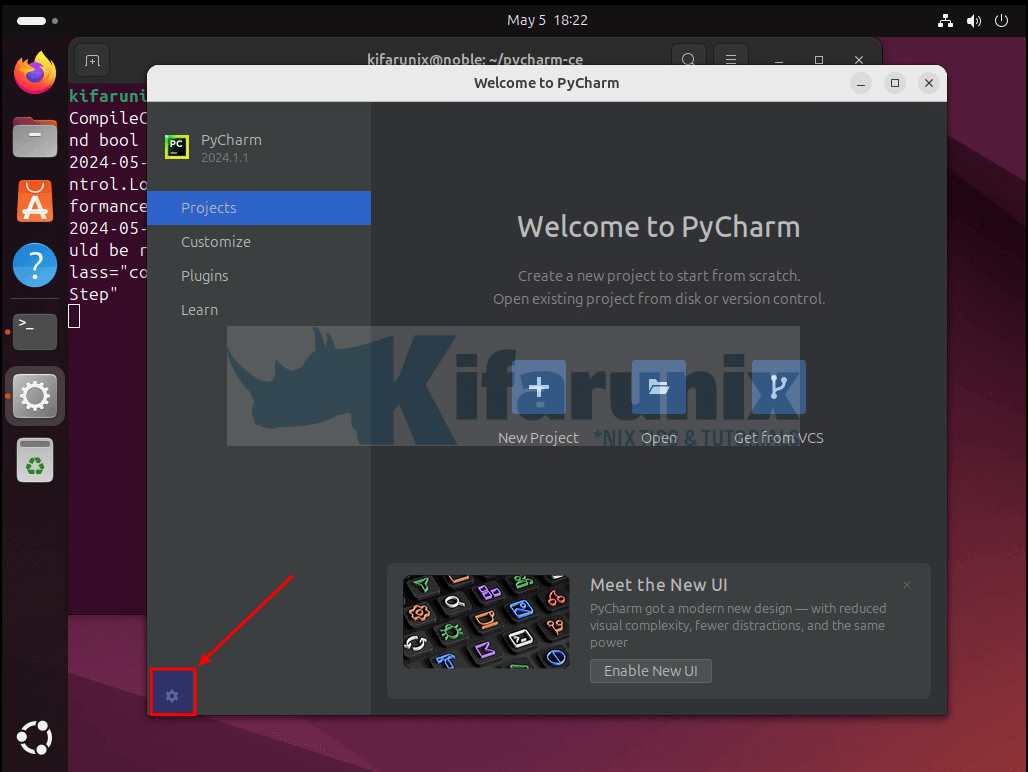This screenshot has height=772, width=1028.
Task: Click the New UI preview thumbnail image
Action: pos(486,621)
